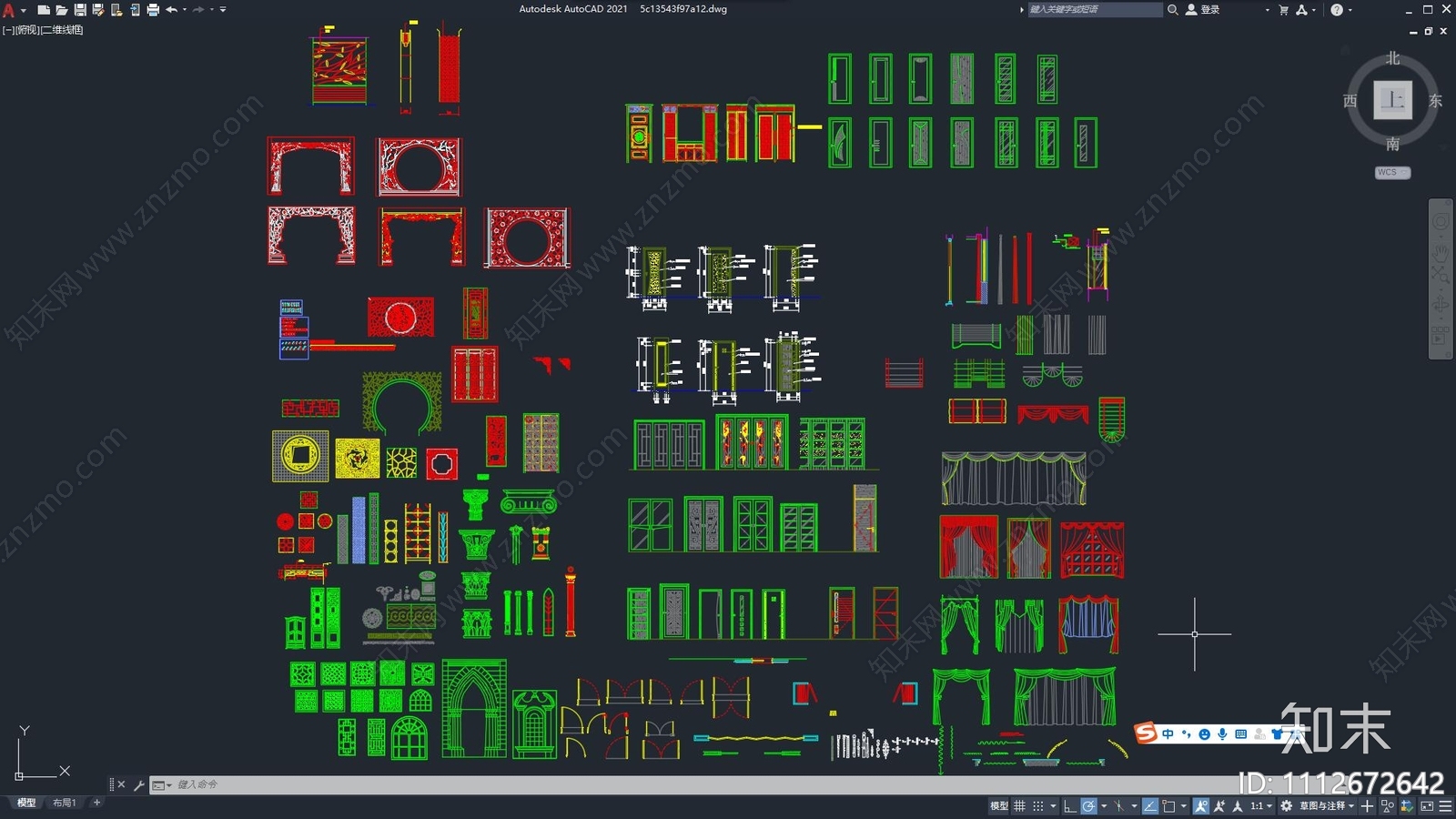Image resolution: width=1456 pixels, height=819 pixels.
Task: Toggle polar tracking in status bar
Action: pyautogui.click(x=1088, y=805)
